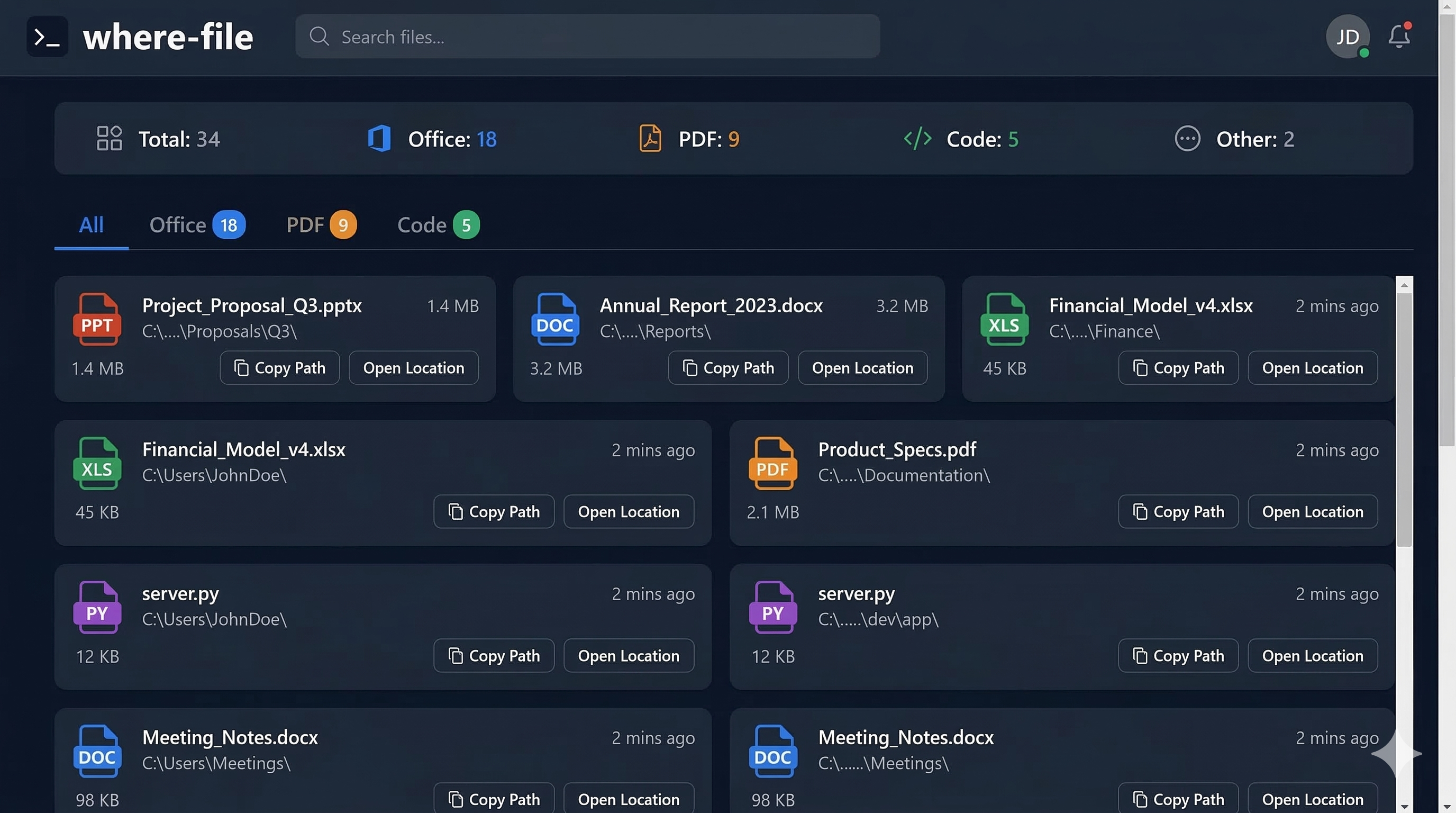The height and width of the screenshot is (813, 1456).
Task: Click inside the Search files field
Action: pos(588,36)
